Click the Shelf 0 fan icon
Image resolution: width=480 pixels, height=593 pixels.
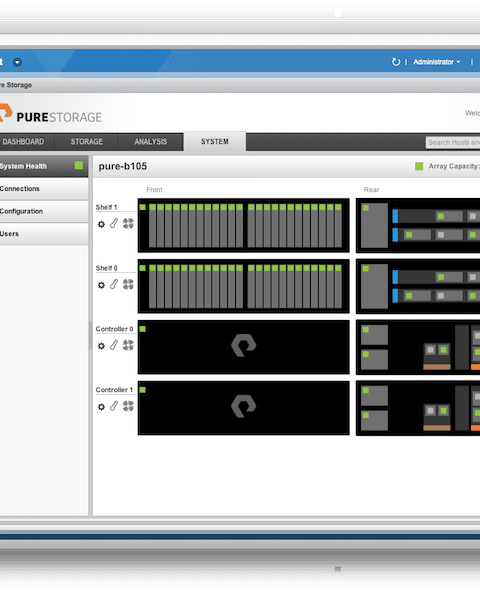point(128,284)
